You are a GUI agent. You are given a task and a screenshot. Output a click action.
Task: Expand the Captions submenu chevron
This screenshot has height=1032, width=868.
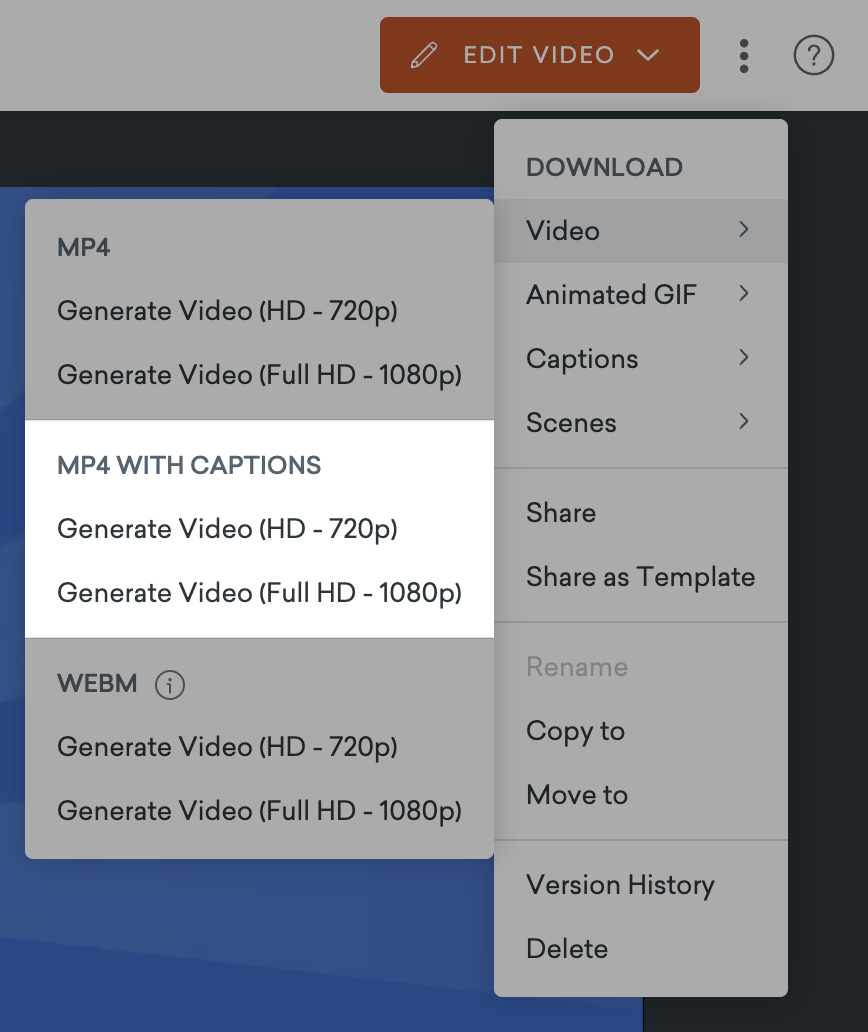click(x=744, y=357)
